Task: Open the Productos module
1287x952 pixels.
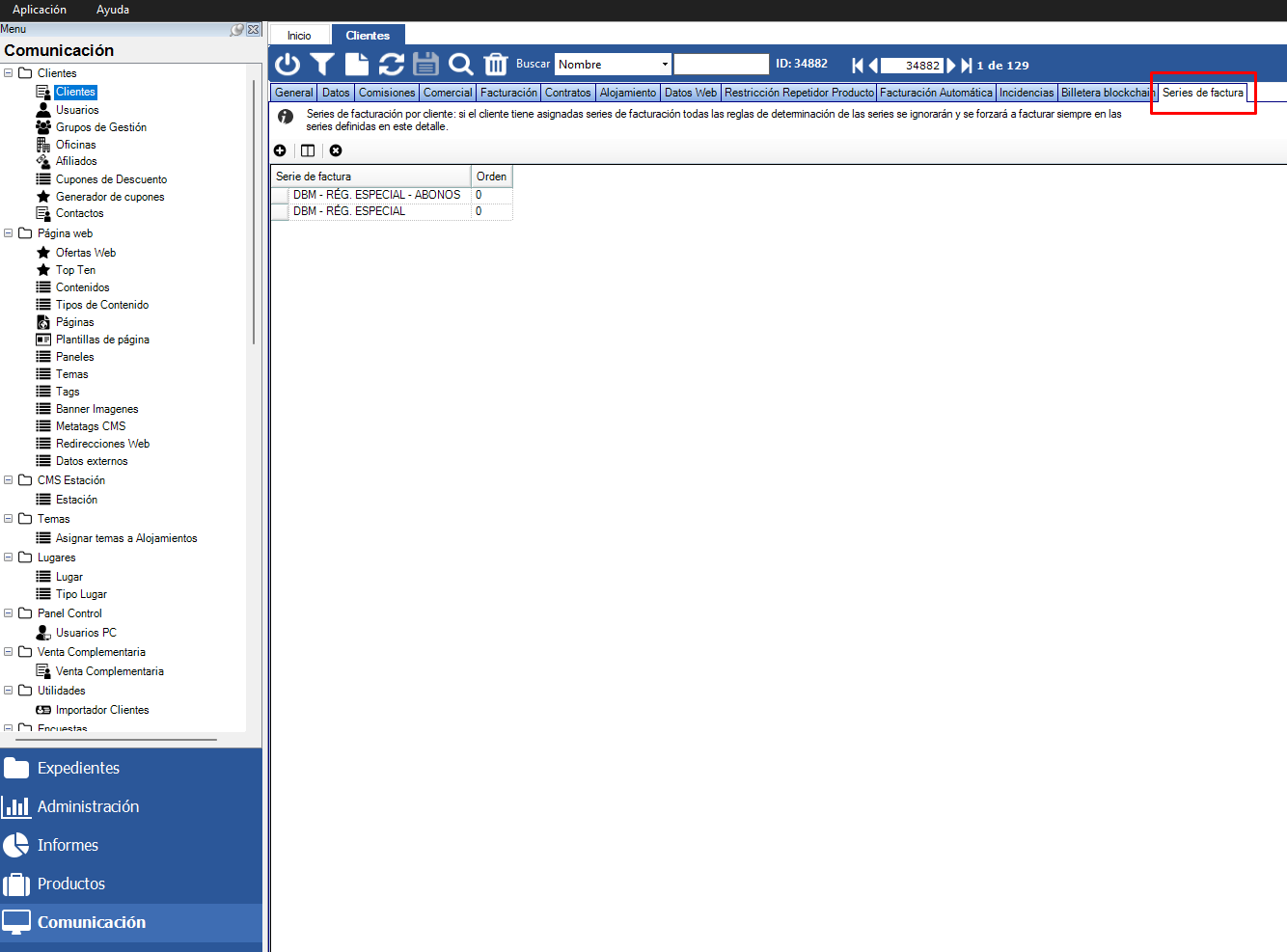Action: 131,884
